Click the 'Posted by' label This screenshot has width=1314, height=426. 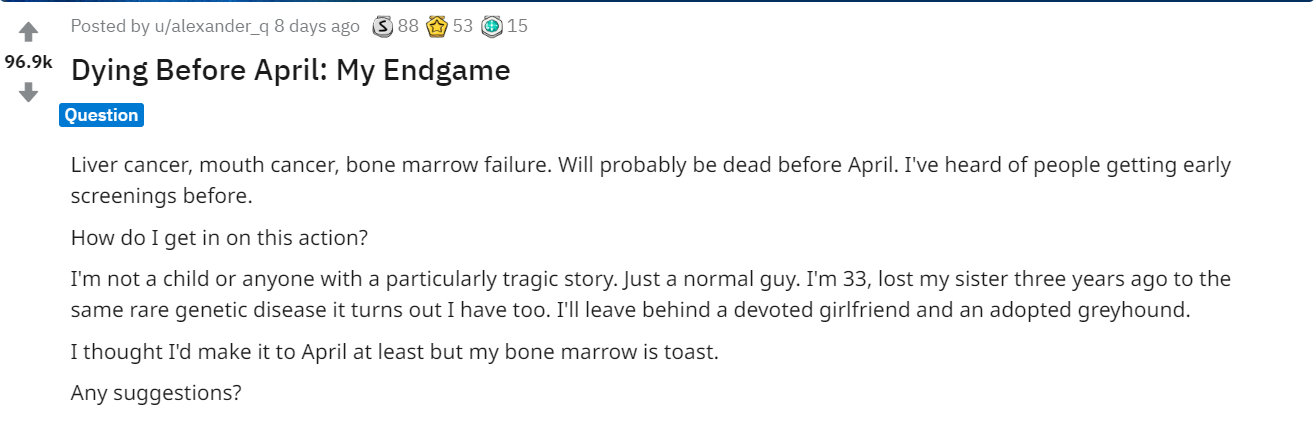pyautogui.click(x=109, y=27)
